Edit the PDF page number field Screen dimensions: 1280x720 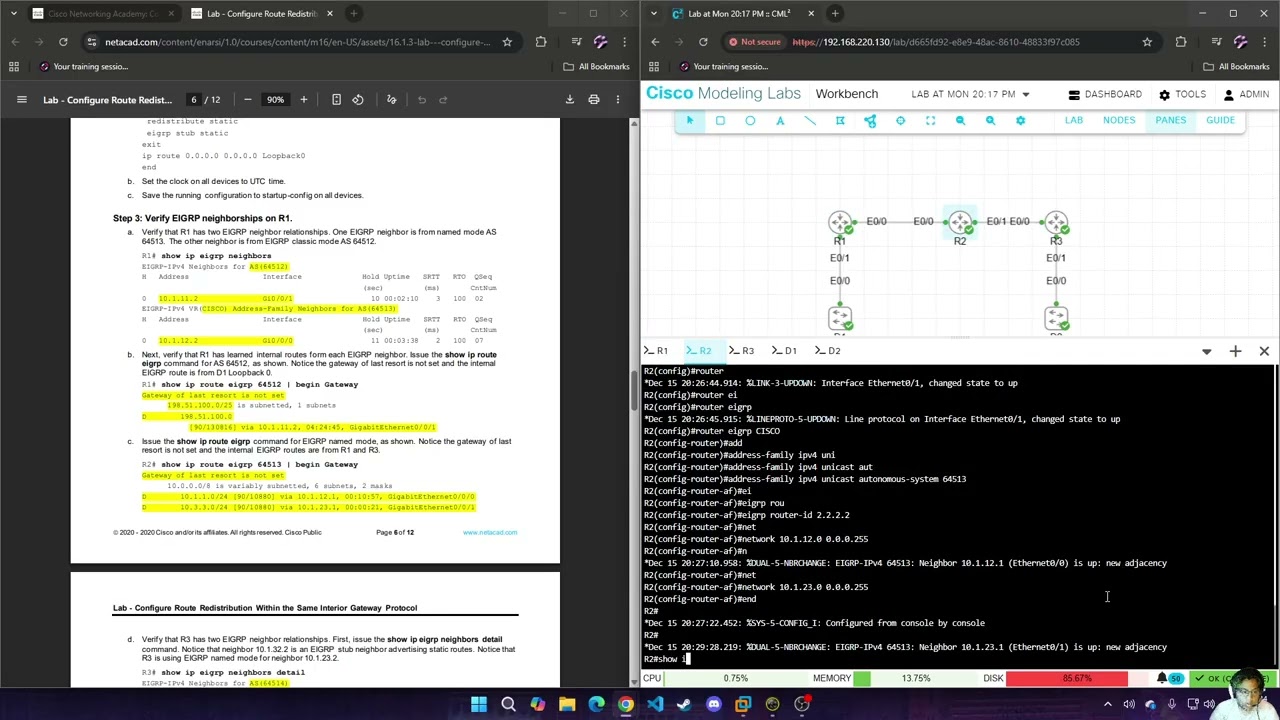[194, 99]
